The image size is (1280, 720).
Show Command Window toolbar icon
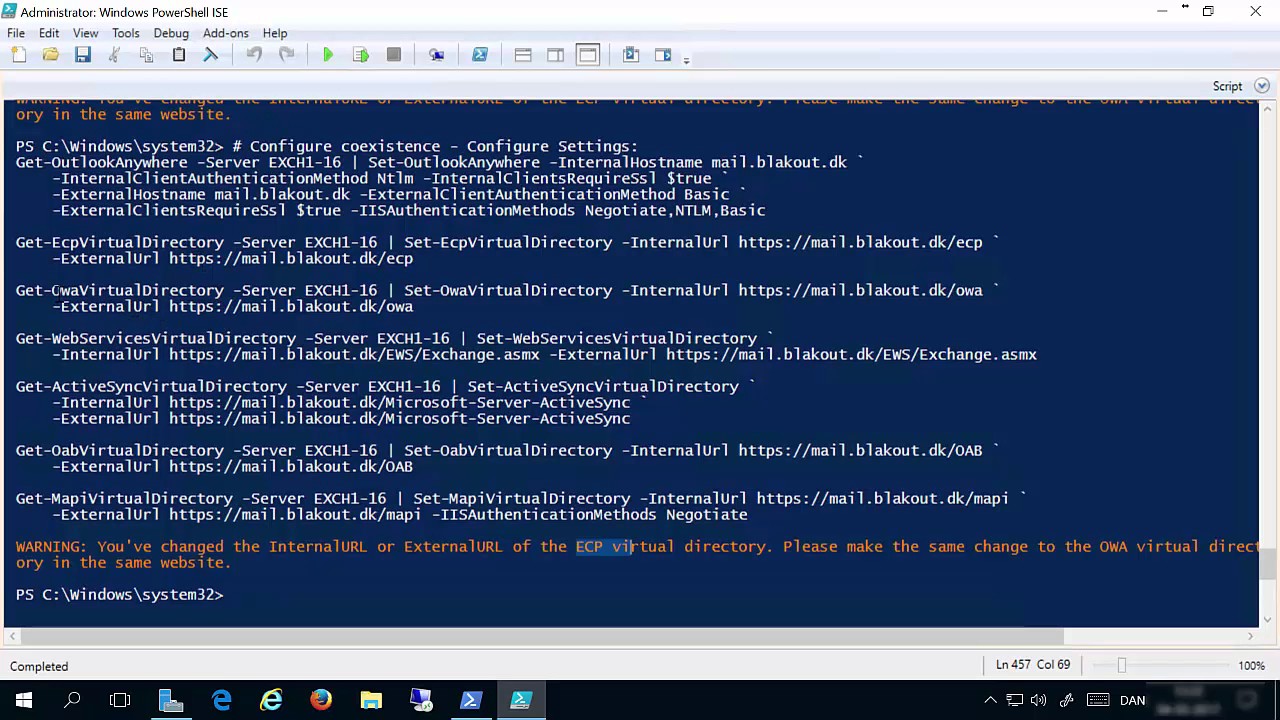[x=631, y=55]
